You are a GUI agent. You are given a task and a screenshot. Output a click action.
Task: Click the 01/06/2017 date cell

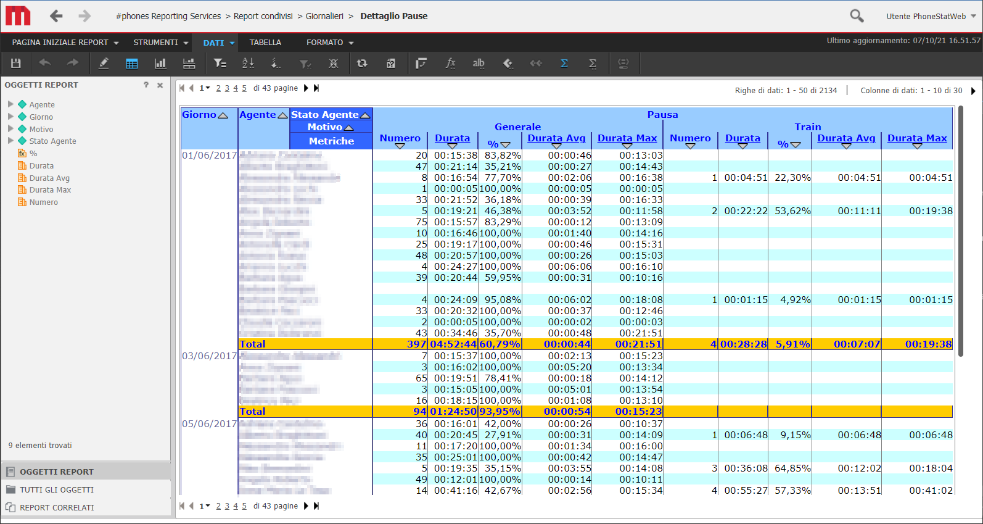pyautogui.click(x=209, y=155)
